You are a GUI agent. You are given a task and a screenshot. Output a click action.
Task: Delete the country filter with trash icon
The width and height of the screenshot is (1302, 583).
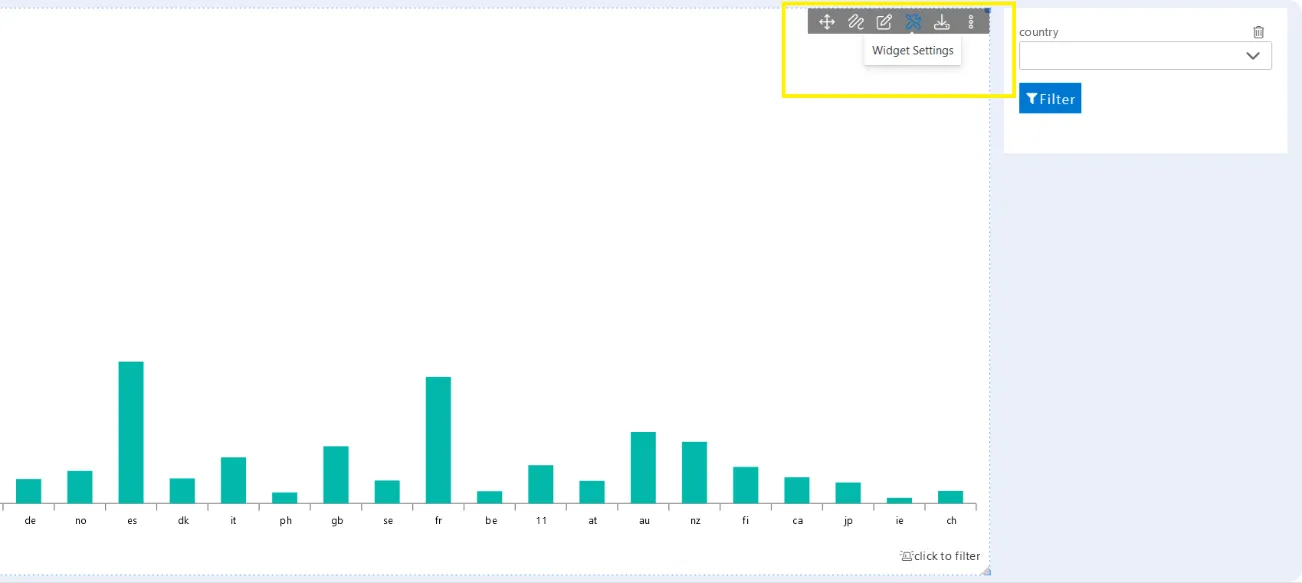click(1258, 32)
